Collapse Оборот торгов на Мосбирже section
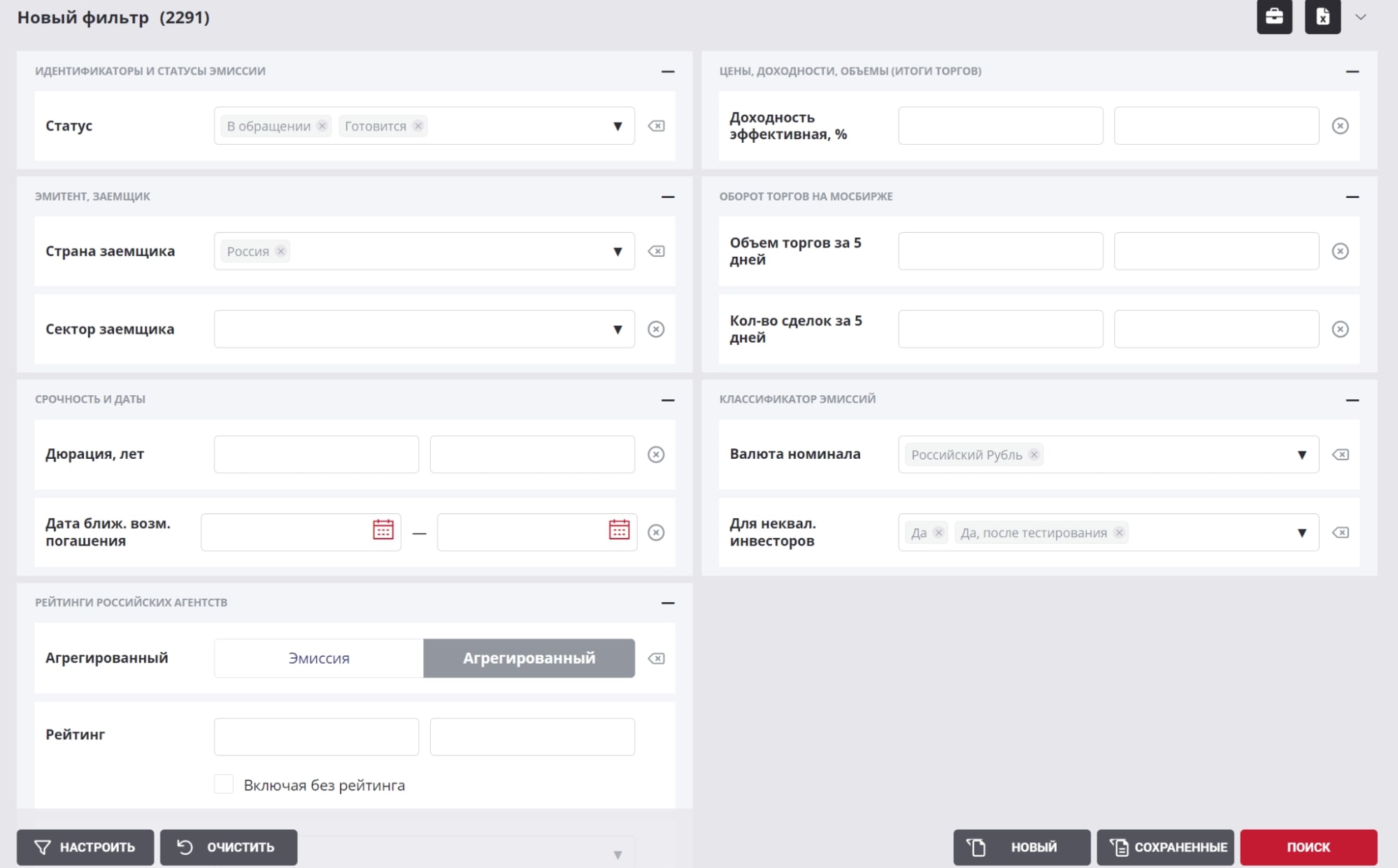The height and width of the screenshot is (868, 1398). 1352,197
